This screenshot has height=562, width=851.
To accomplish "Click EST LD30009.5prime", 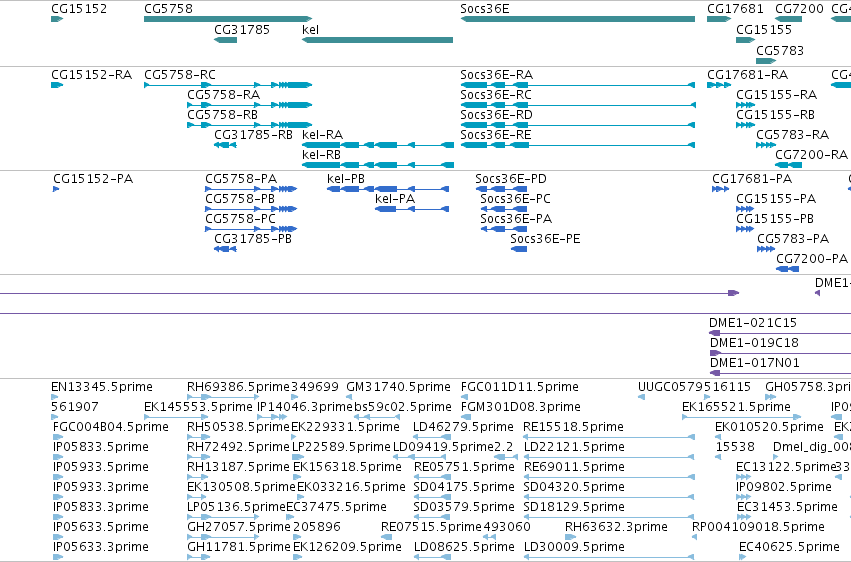I will 609,557.
